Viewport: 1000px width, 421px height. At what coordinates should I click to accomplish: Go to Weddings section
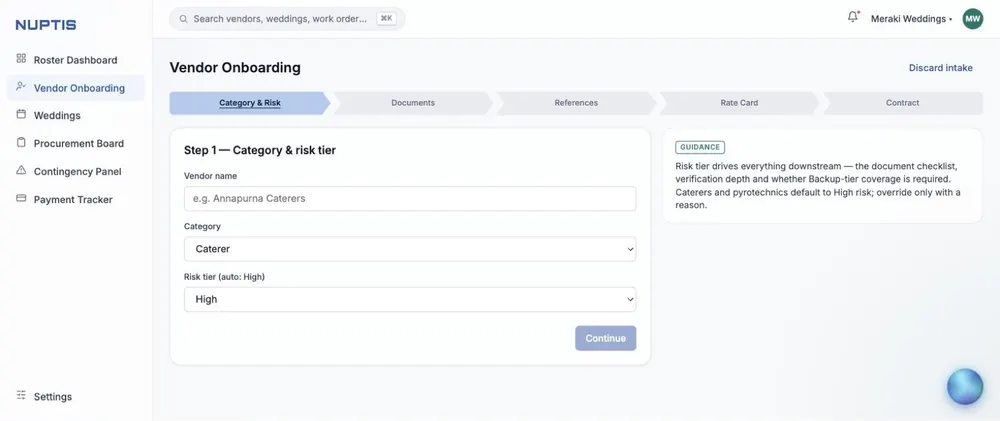coord(75,115)
